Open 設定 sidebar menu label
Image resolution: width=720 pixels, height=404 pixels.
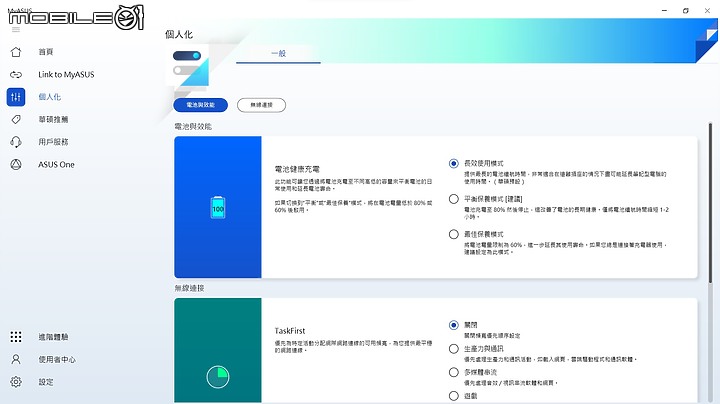click(46, 382)
